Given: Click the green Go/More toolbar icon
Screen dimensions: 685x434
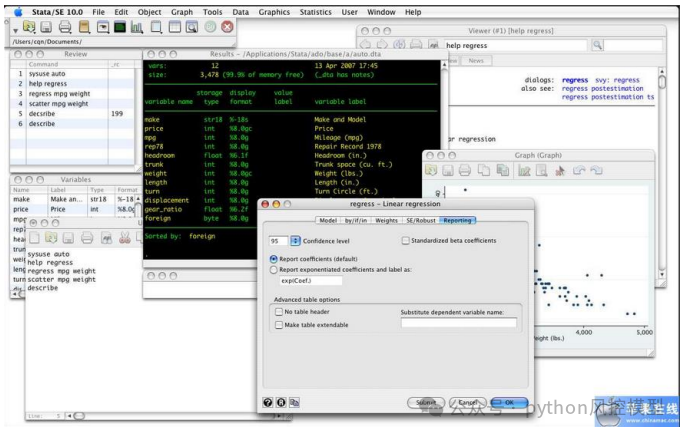Looking at the screenshot, I should pyautogui.click(x=210, y=27).
